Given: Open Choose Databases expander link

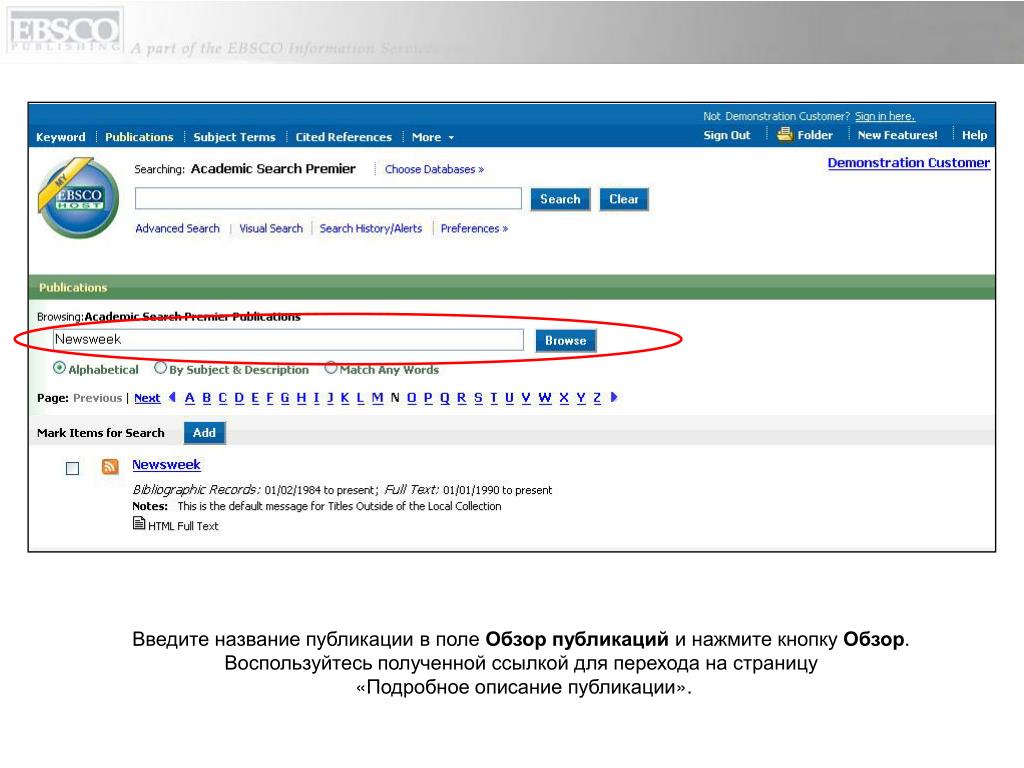Looking at the screenshot, I should [x=434, y=169].
